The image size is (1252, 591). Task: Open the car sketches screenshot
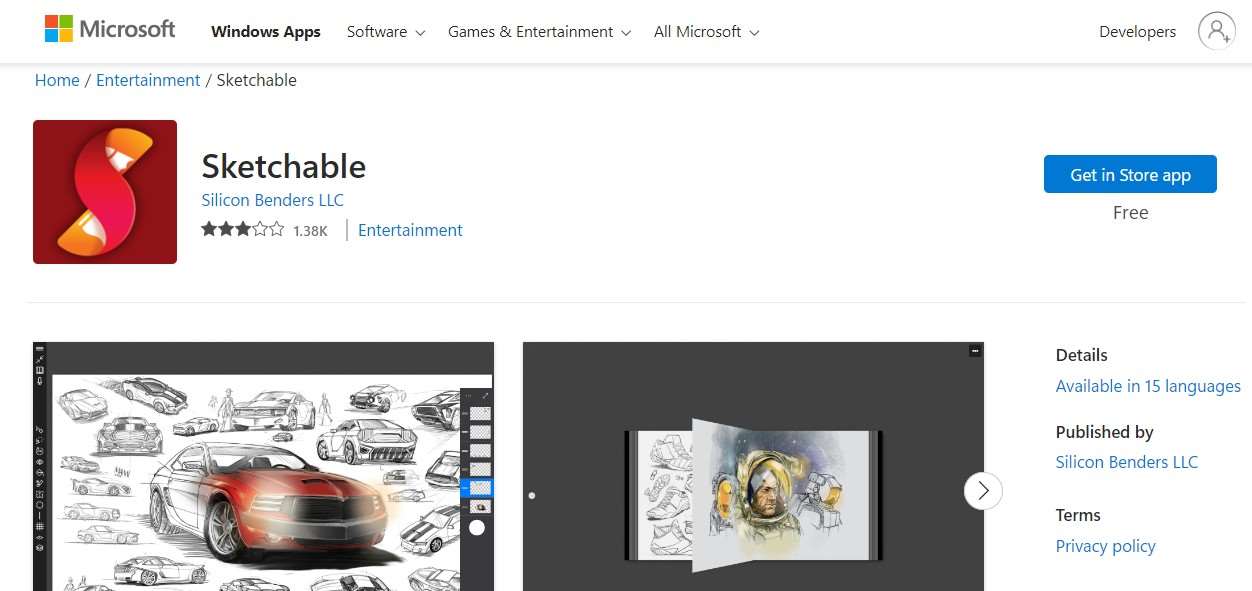point(263,466)
